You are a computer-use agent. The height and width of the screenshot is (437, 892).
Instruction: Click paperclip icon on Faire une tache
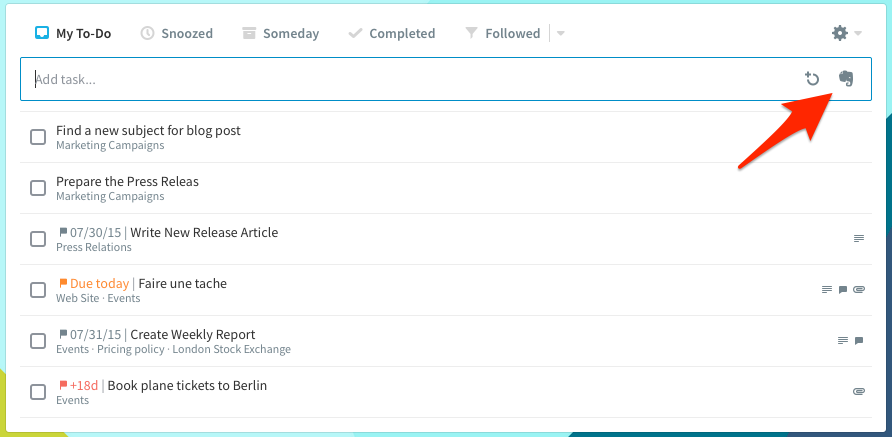[859, 290]
